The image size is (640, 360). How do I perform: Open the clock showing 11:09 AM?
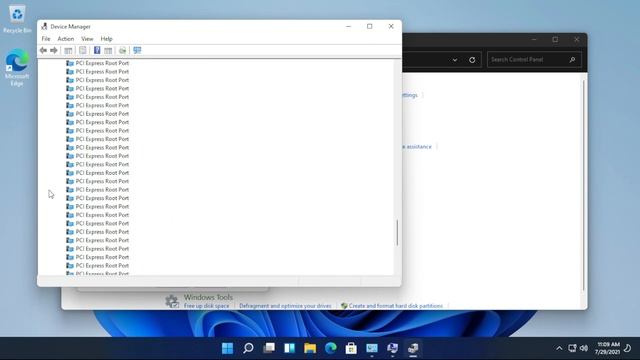(x=607, y=348)
